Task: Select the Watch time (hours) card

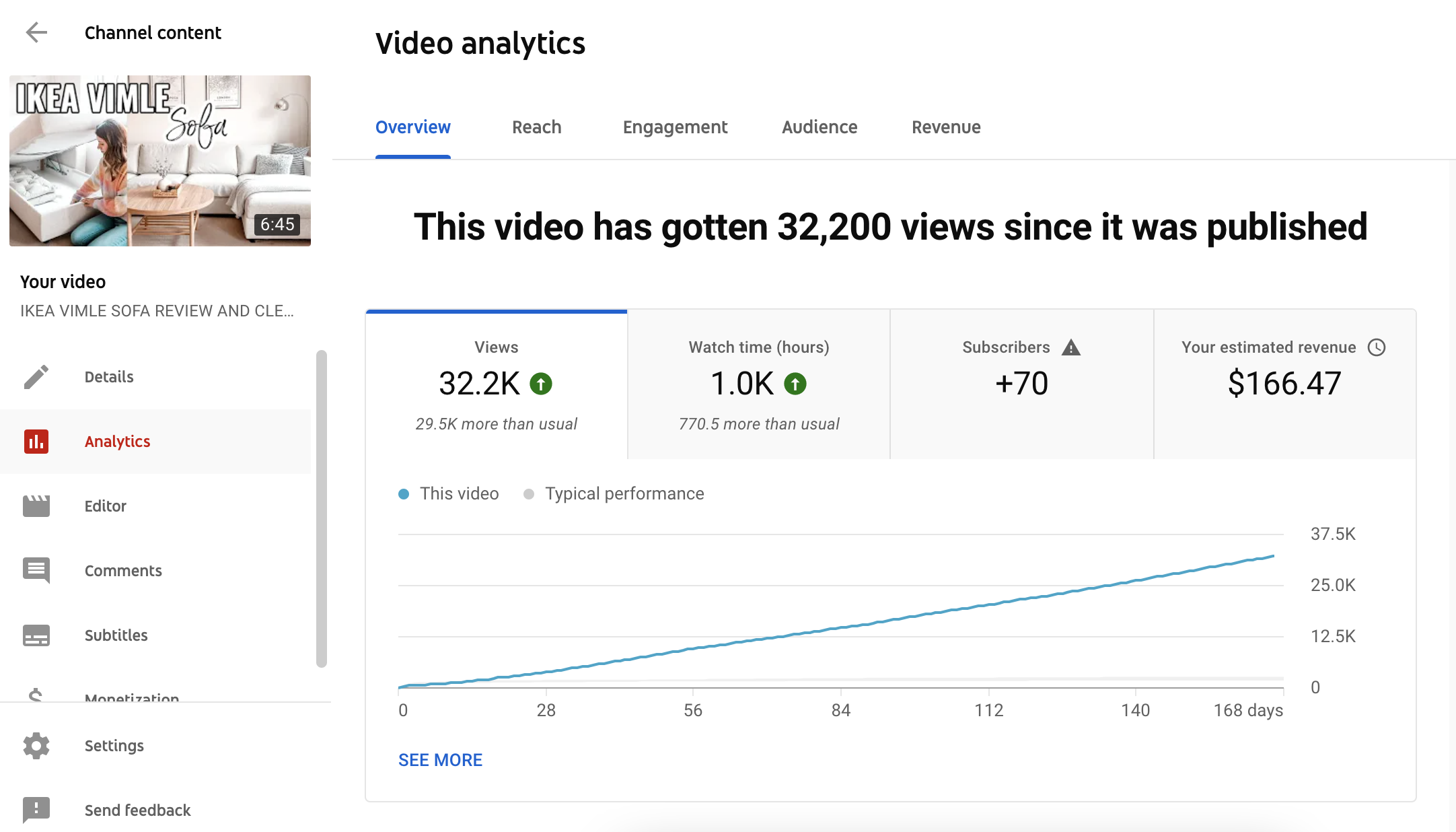Action: point(759,385)
